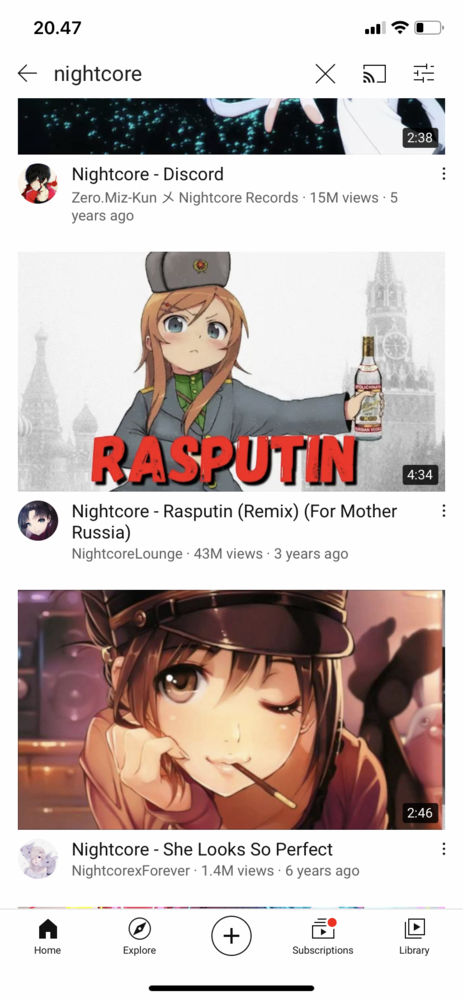Screen dimensions: 463x1000
Task: Clear the search query with the X icon
Action: coord(325,74)
